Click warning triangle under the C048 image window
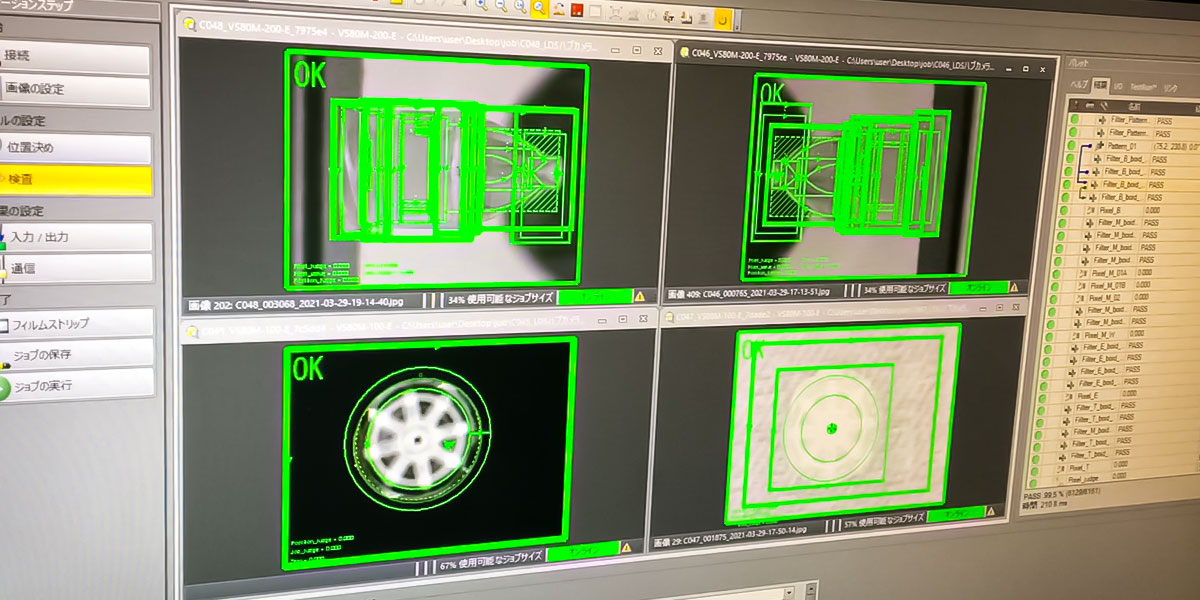This screenshot has width=1200, height=600. 639,296
